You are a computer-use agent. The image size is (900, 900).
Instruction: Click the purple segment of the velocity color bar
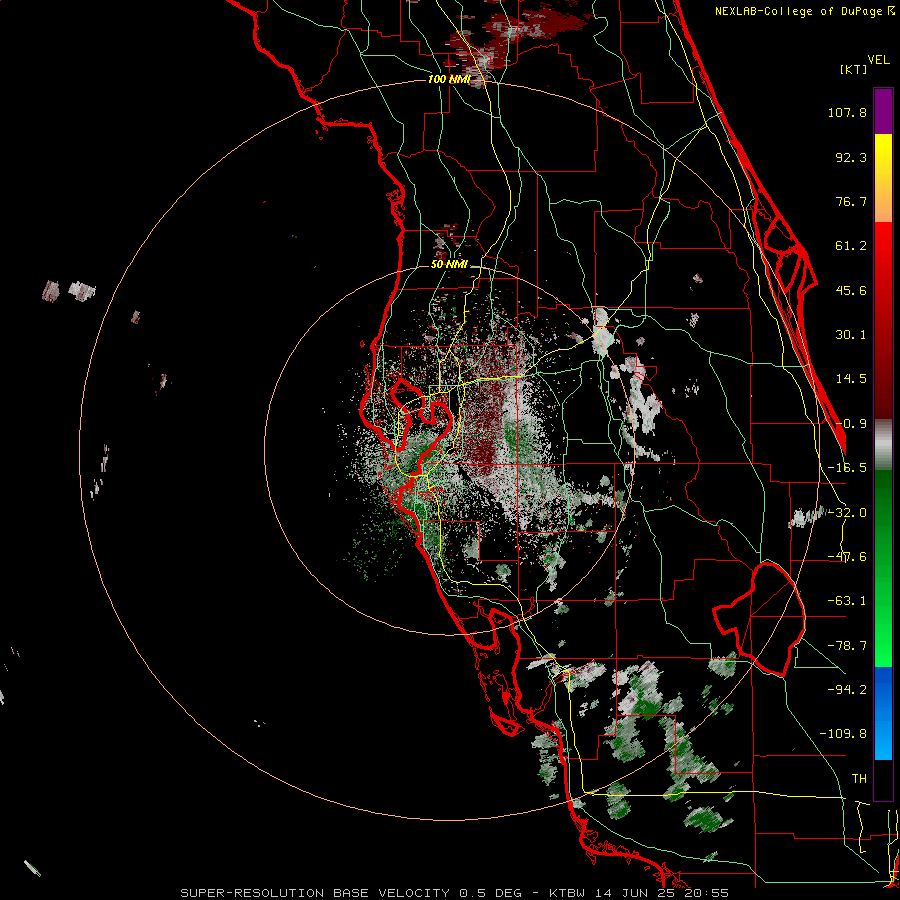pos(883,111)
